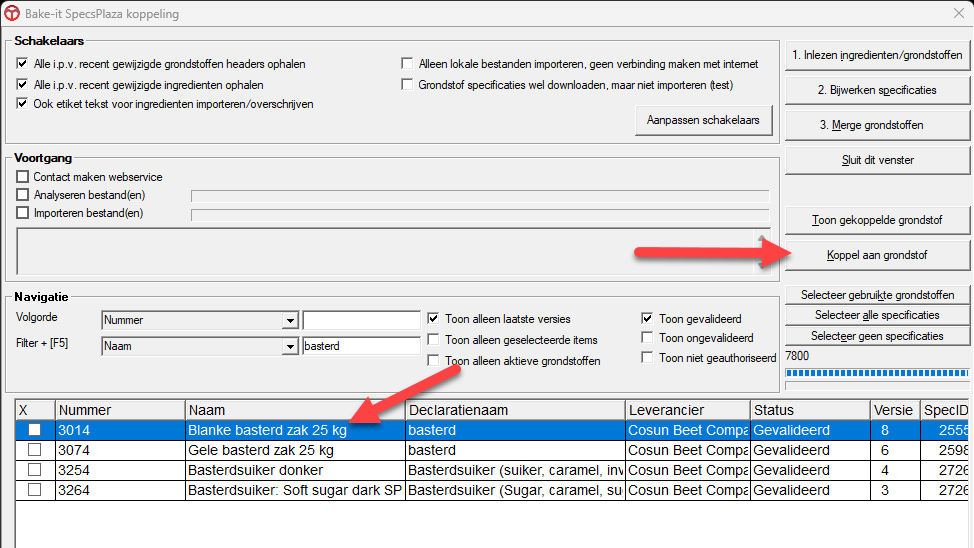The image size is (974, 548).
Task: Sort by the 'Status' column header
Action: click(810, 410)
